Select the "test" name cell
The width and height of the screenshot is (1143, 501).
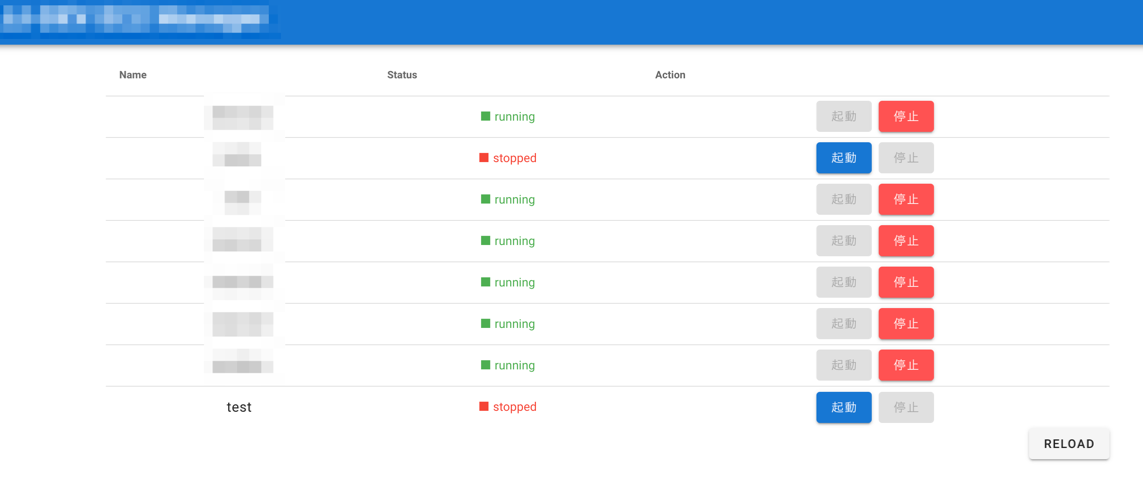click(239, 407)
